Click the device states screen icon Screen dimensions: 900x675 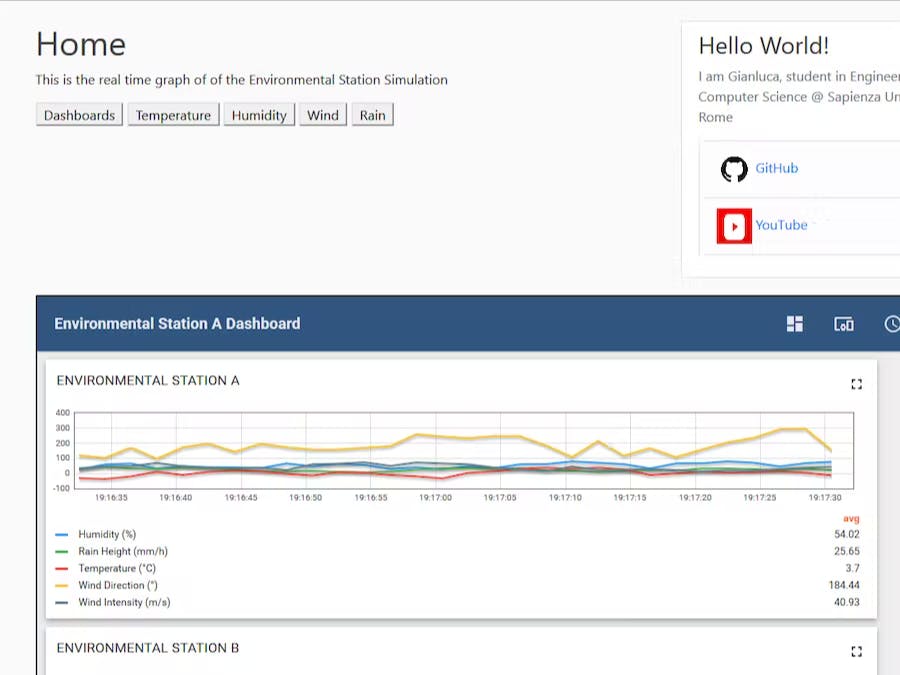coord(844,323)
